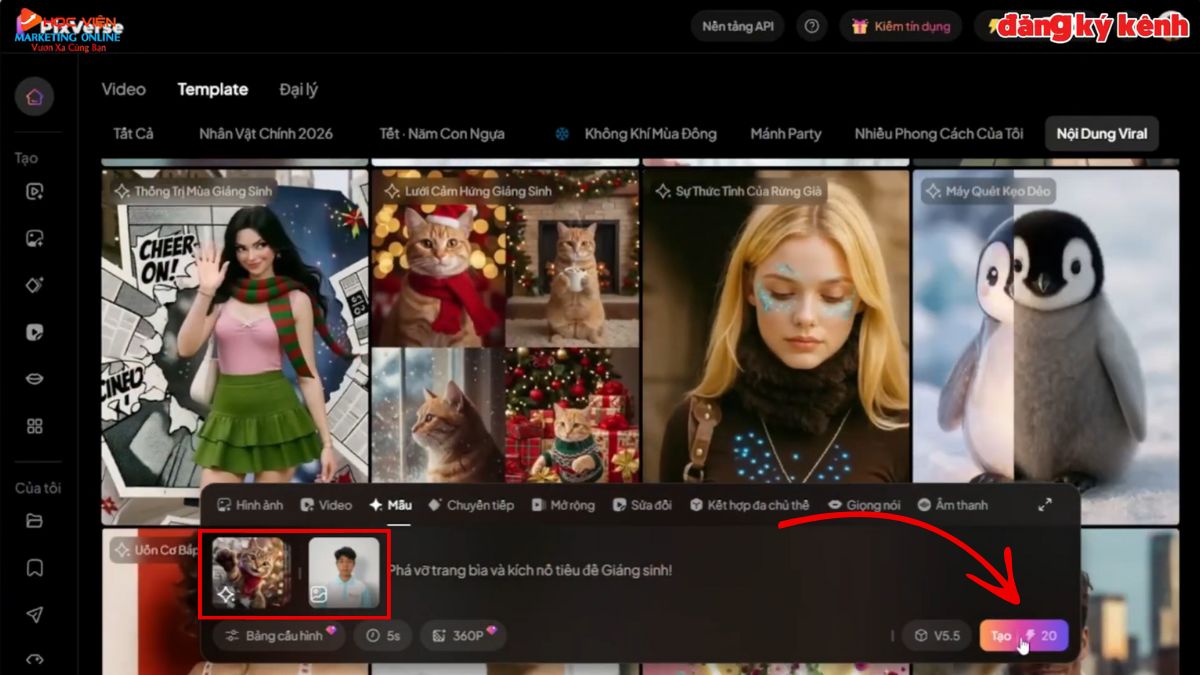Viewport: 1200px width, 675px height.
Task: Open the video creation tool in the sidebar
Action: (x=35, y=190)
